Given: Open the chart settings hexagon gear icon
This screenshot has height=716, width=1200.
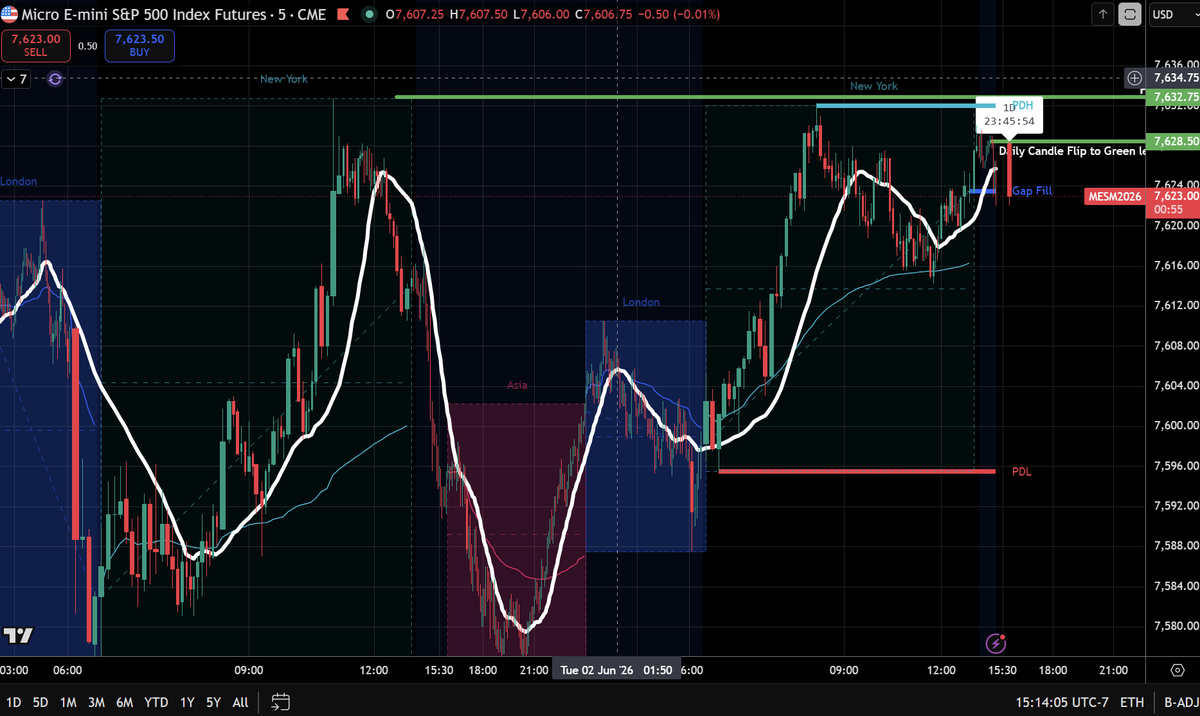Looking at the screenshot, I should (x=1176, y=669).
